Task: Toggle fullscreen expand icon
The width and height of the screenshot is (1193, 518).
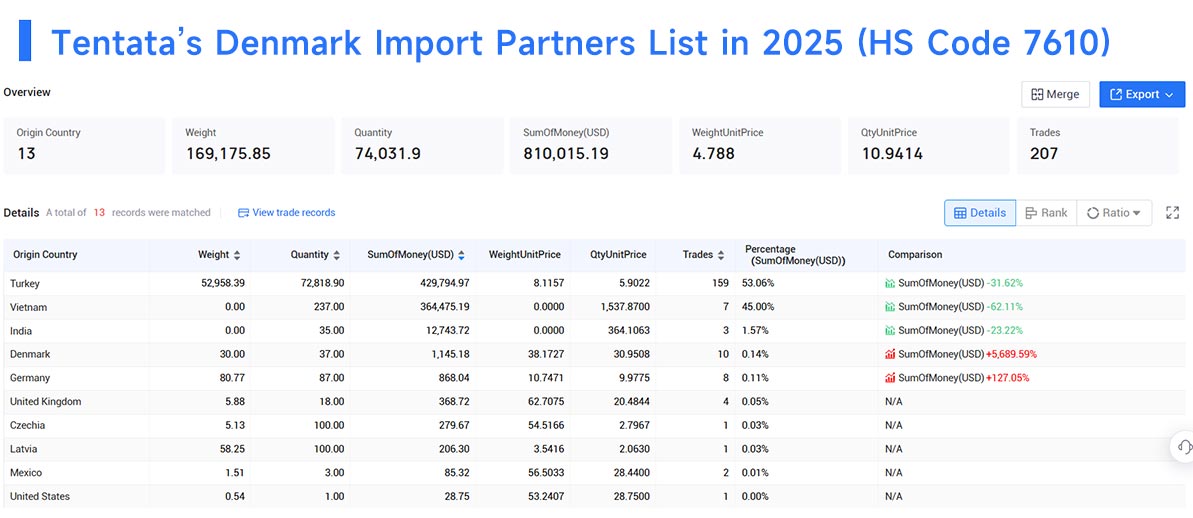Action: (1172, 213)
